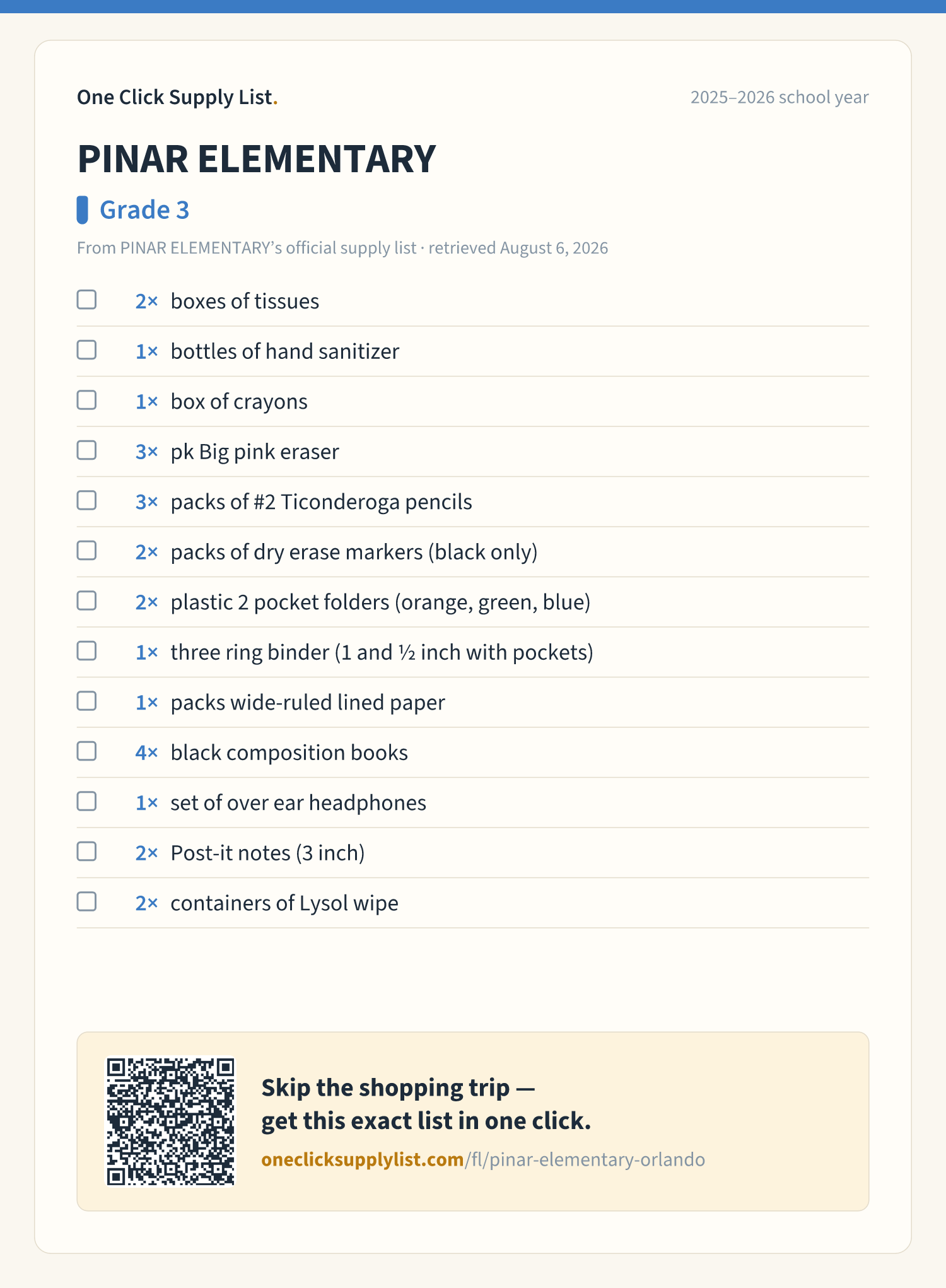
Task: Click the 2025–2026 school year label
Action: tap(780, 97)
